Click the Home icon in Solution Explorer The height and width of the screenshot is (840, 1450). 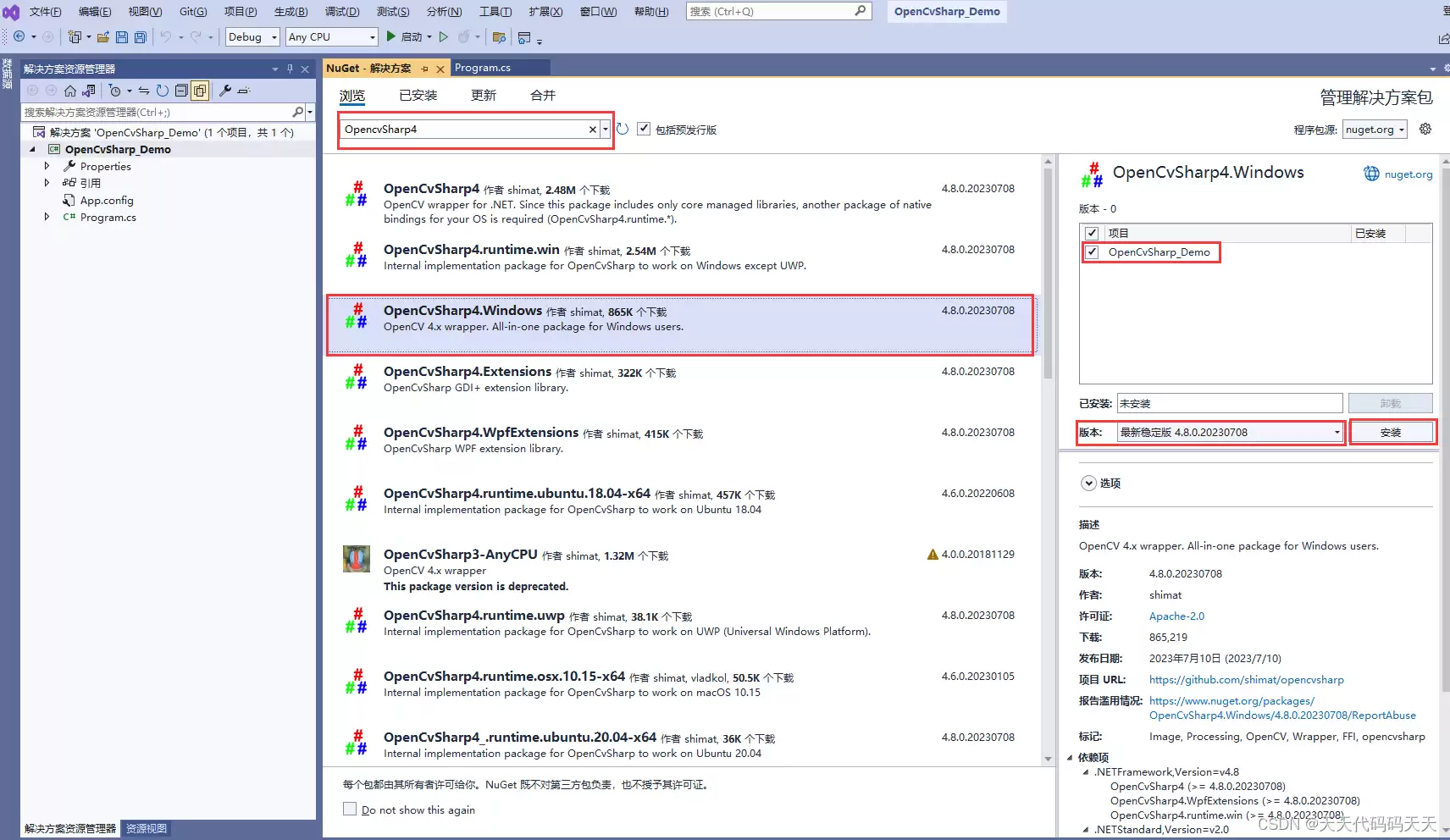[70, 91]
